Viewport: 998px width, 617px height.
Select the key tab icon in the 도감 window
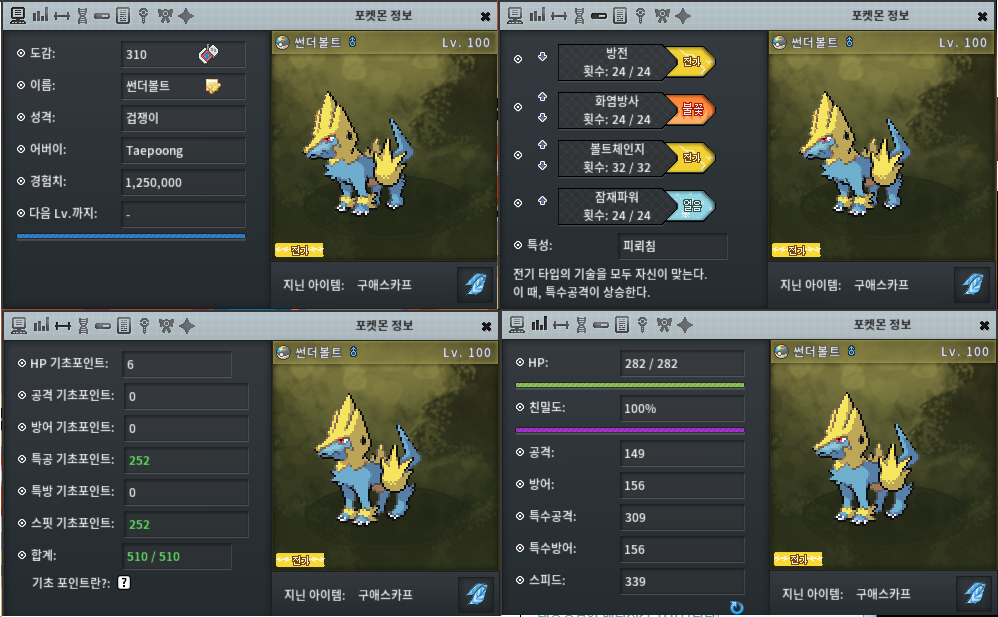[144, 16]
